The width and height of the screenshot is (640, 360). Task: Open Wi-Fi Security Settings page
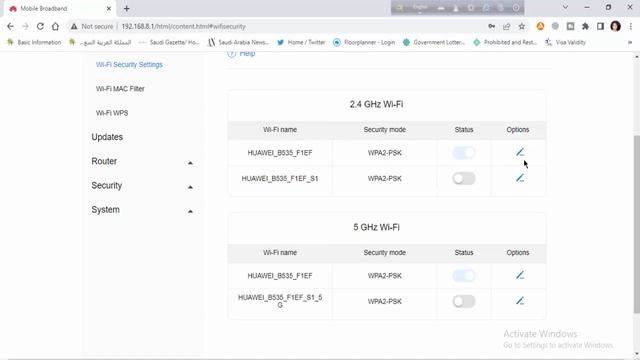click(129, 64)
